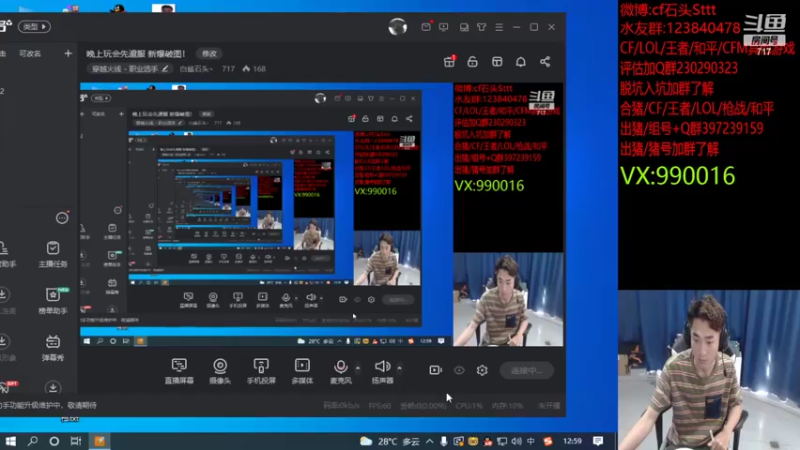Add a 摄像头 camera source
800x450 pixels.
click(220, 371)
